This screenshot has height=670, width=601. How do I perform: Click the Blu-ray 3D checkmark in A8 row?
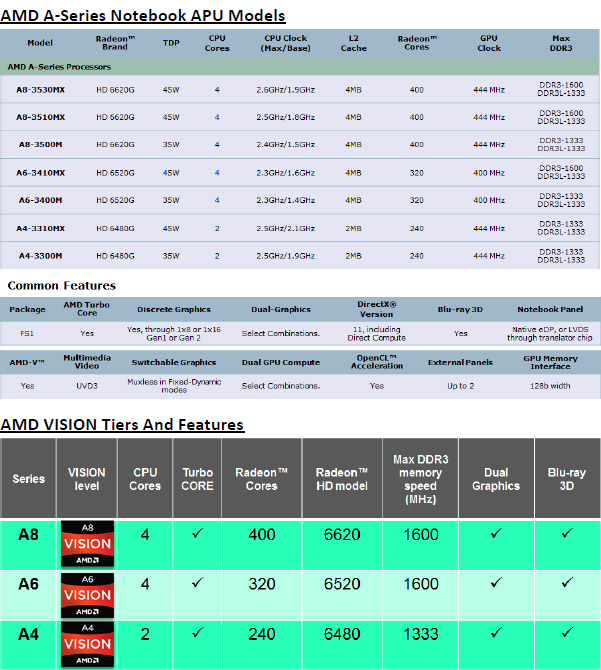(x=567, y=533)
